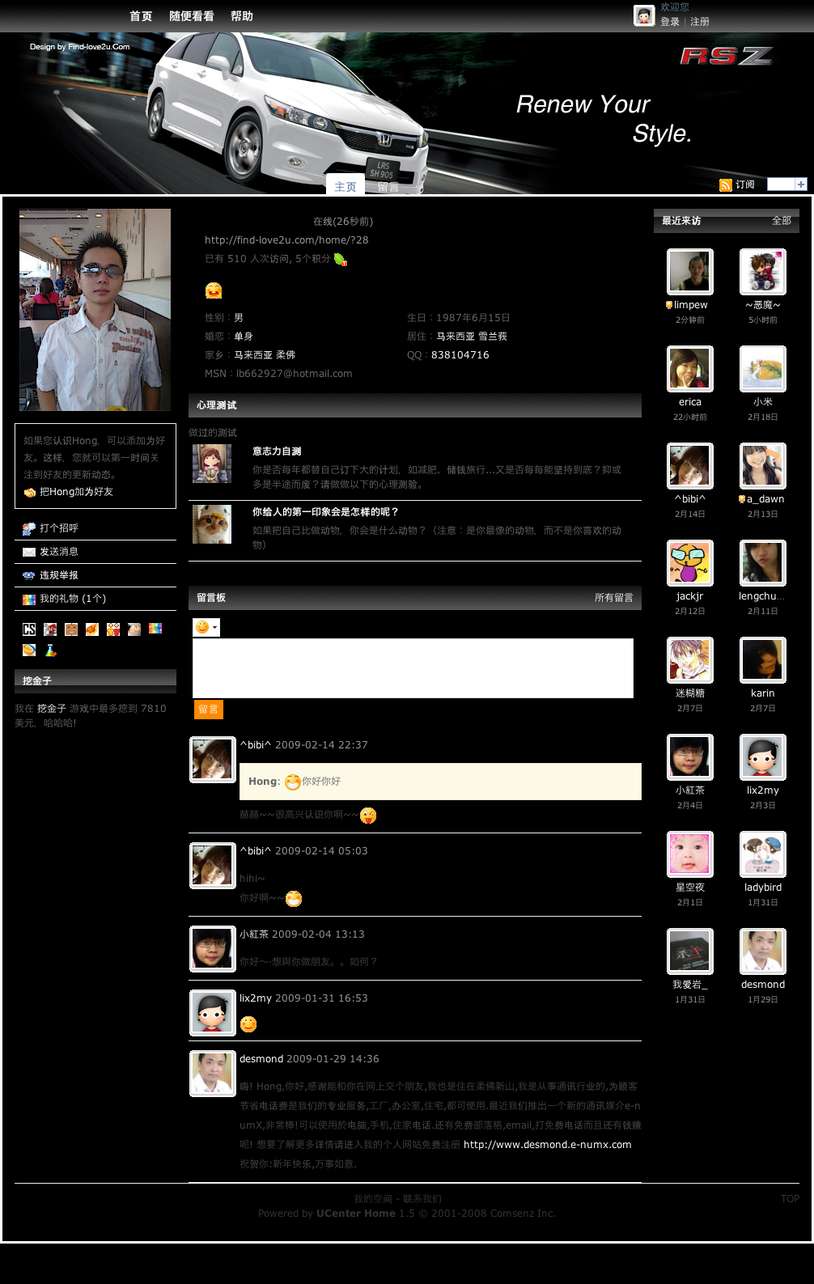The width and height of the screenshot is (814, 1284).
Task: Open 小米 visitor avatar
Action: click(x=763, y=369)
